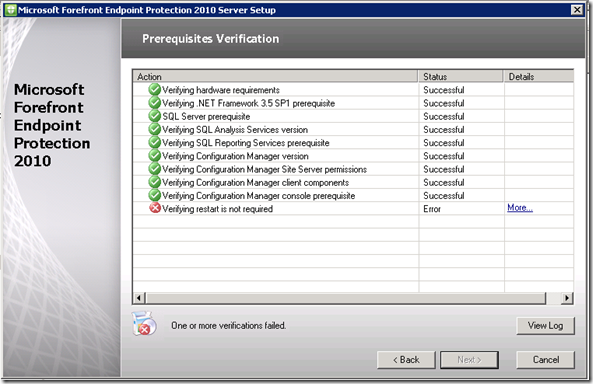Viewport: 593px width, 384px height.
Task: Click check icon for Configuration Manager console prerequisite
Action: (154, 195)
